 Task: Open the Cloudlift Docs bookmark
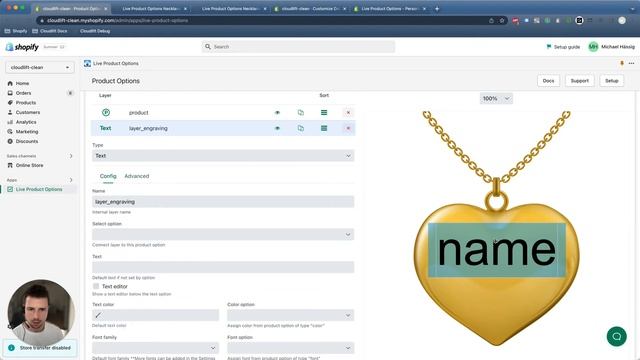49,31
